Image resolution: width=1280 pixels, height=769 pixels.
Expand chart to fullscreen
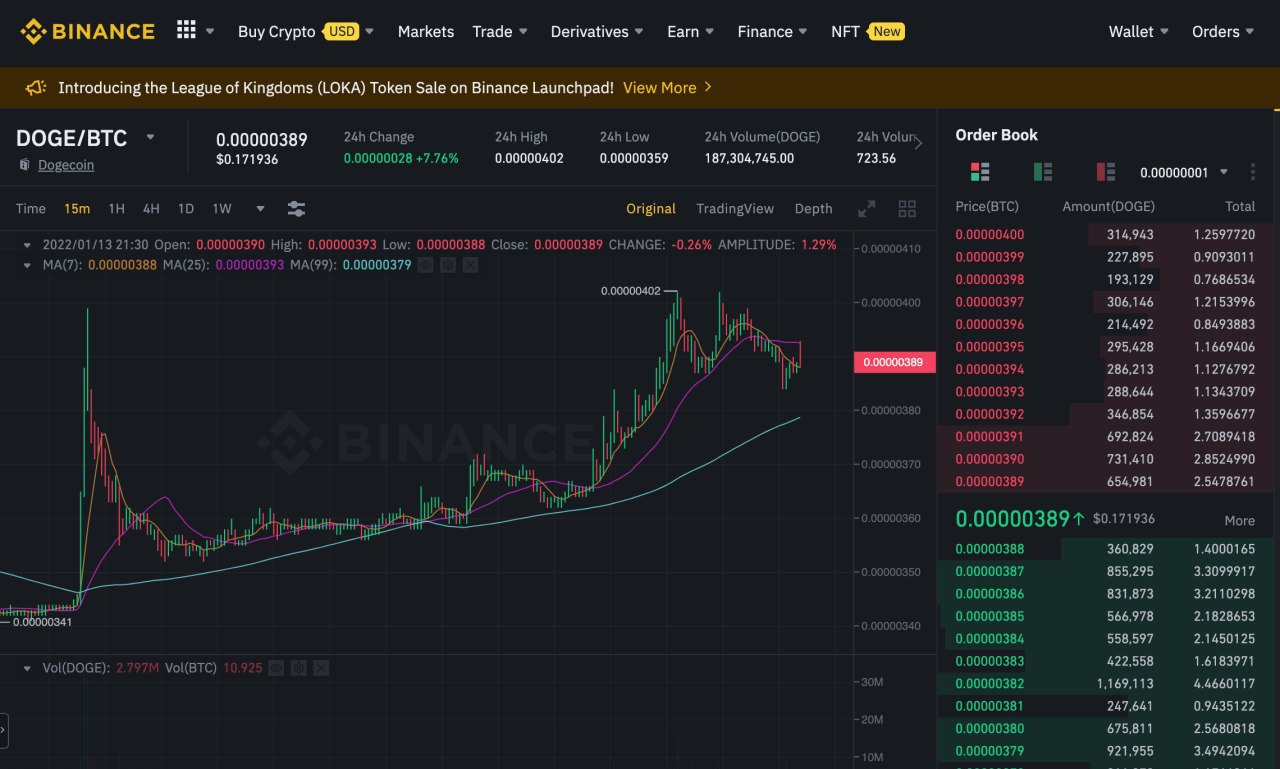pyautogui.click(x=867, y=209)
